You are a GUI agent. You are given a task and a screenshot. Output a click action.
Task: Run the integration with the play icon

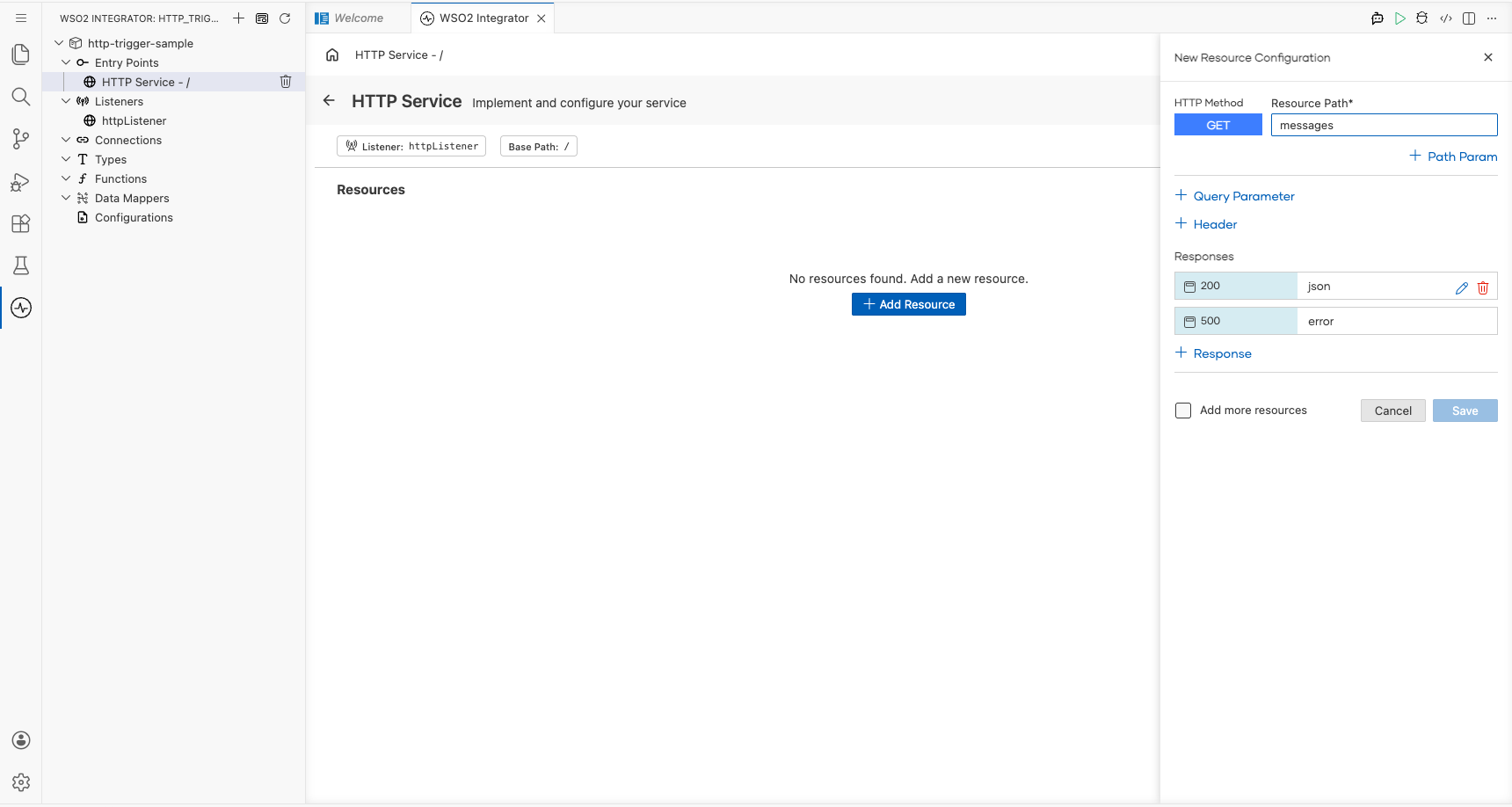[x=1400, y=18]
